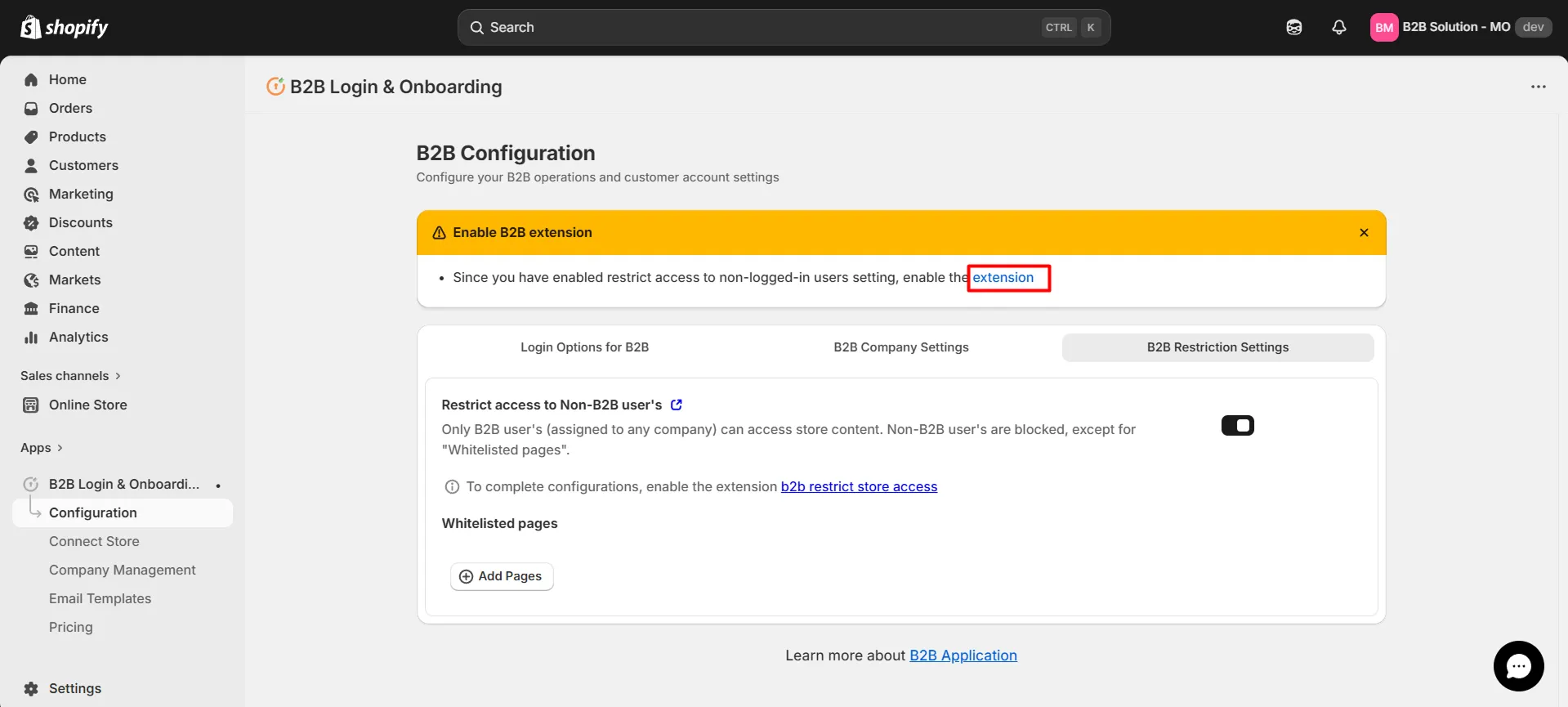
Task: Click the dev badge in top bar
Action: click(x=1533, y=27)
